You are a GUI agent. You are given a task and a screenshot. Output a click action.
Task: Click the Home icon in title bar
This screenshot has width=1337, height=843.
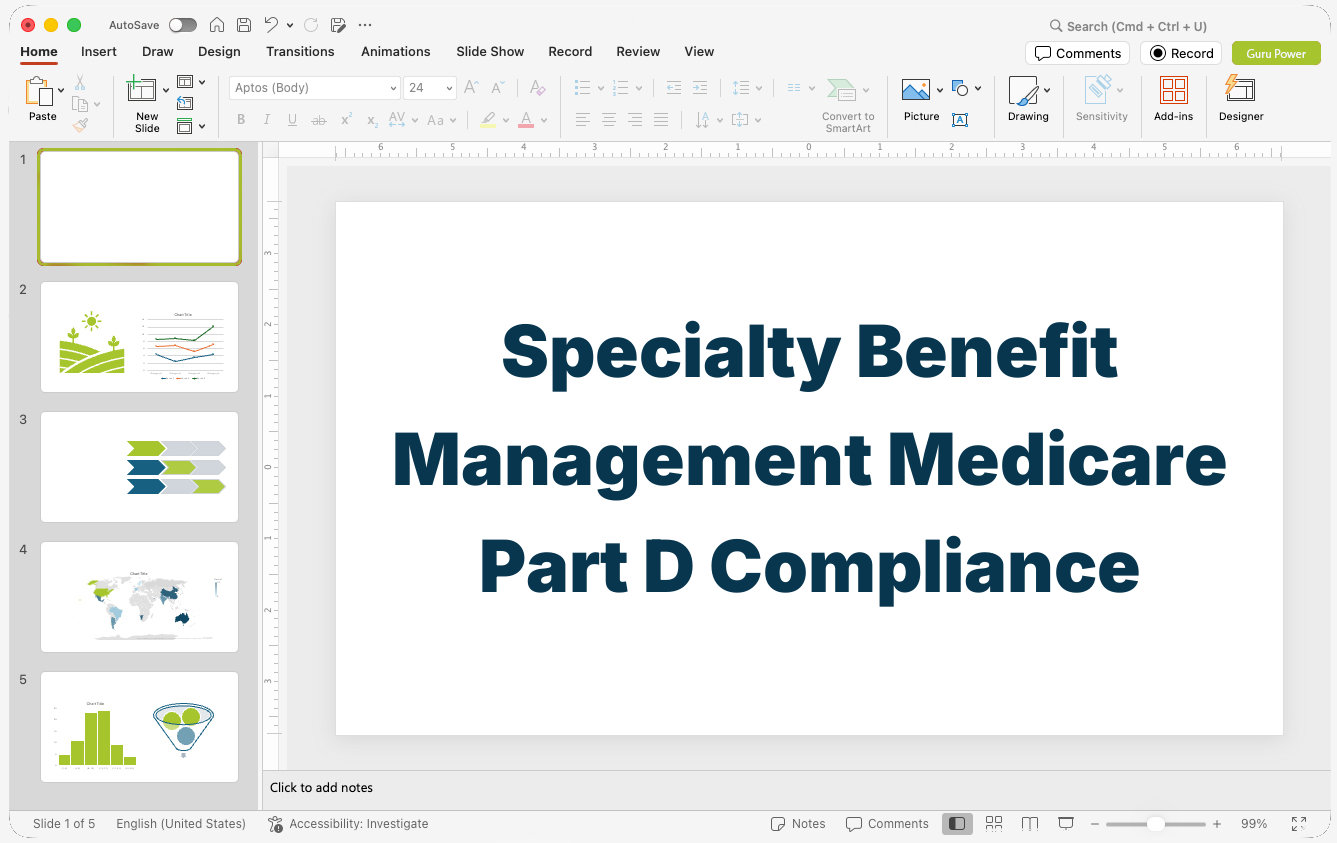(217, 25)
